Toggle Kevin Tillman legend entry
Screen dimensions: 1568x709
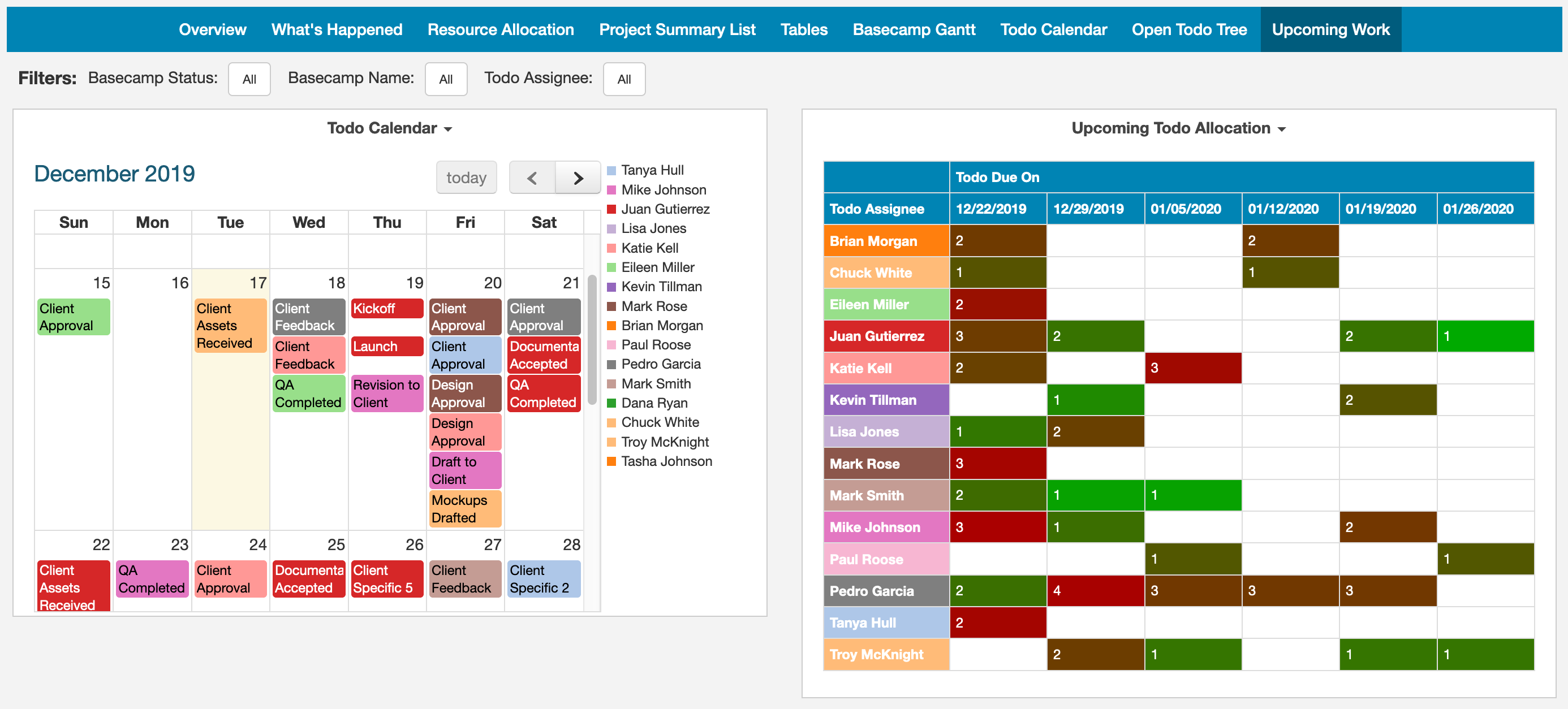(661, 287)
